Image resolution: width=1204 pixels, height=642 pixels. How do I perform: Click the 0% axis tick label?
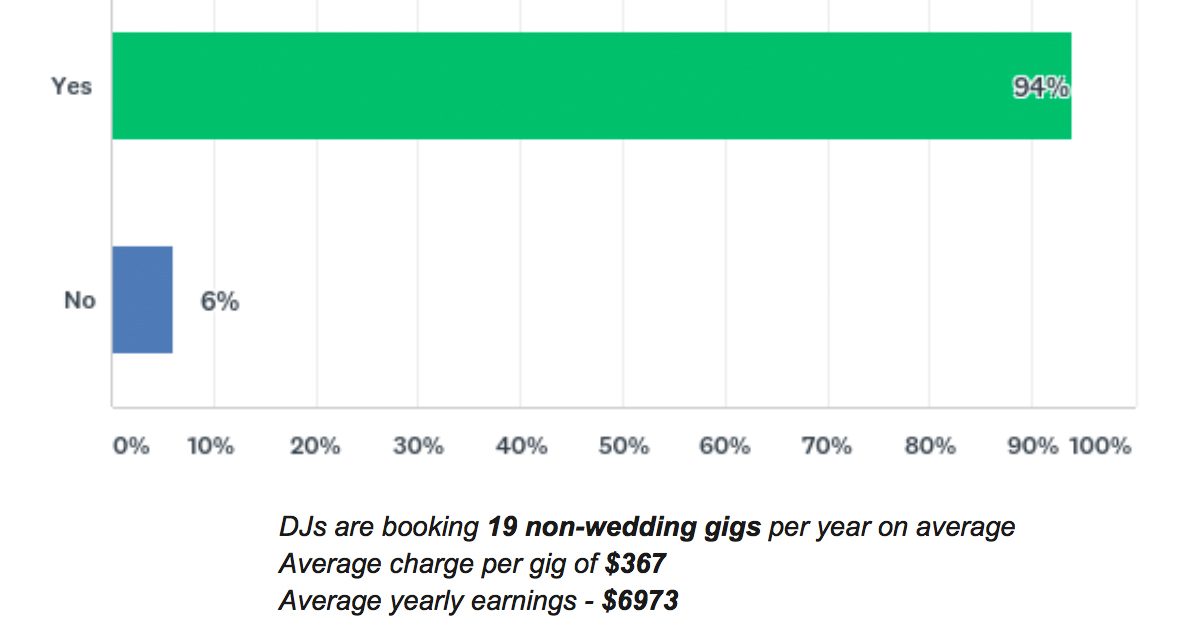131,446
